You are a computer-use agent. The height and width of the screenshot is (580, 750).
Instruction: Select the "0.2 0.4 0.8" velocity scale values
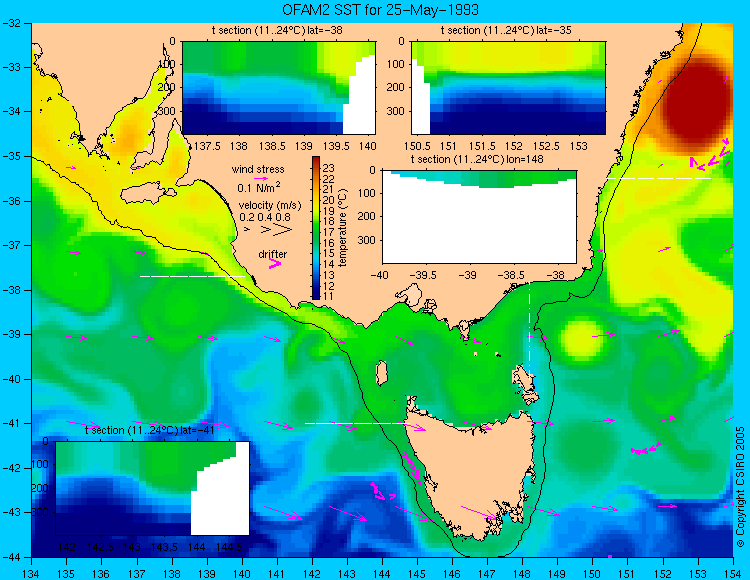point(265,217)
